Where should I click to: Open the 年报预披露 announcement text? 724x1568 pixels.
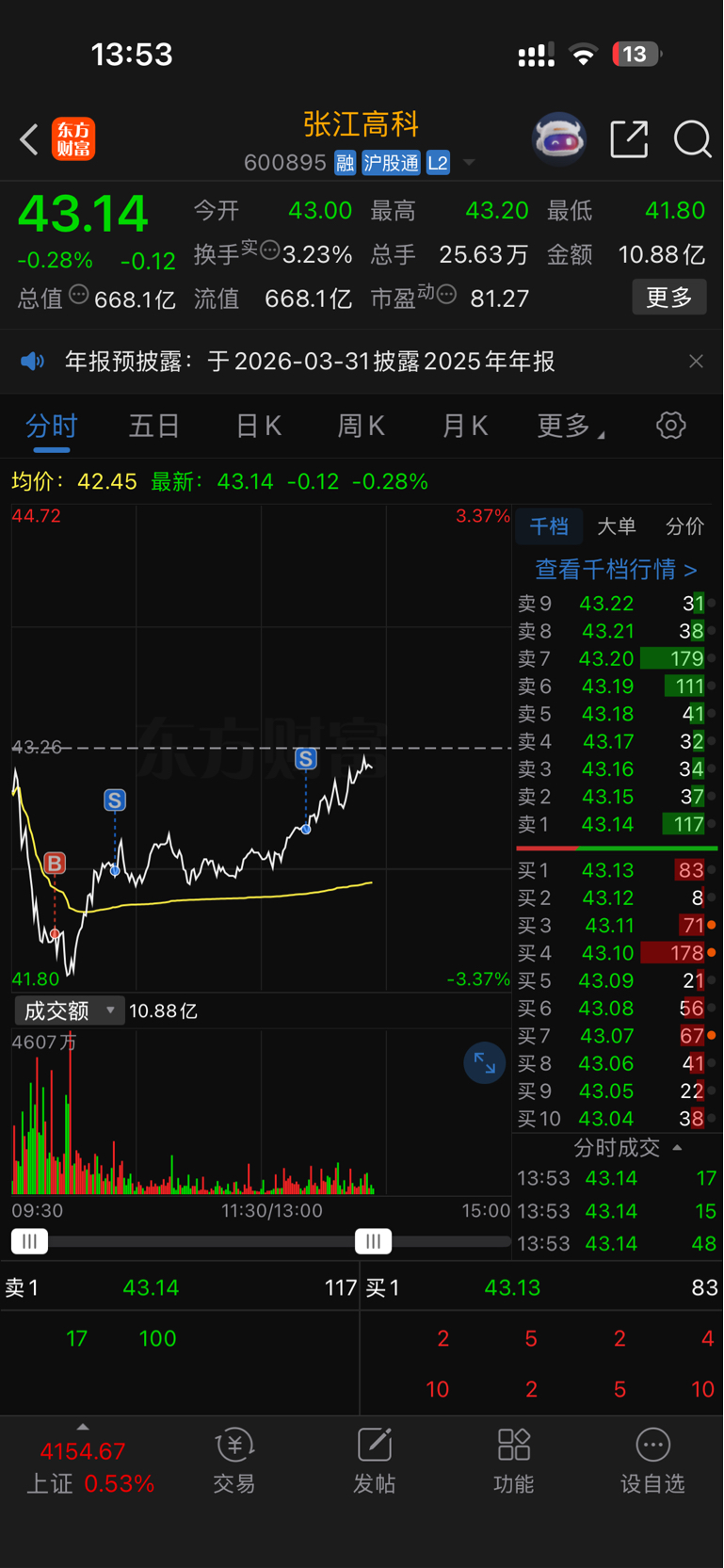(310, 362)
